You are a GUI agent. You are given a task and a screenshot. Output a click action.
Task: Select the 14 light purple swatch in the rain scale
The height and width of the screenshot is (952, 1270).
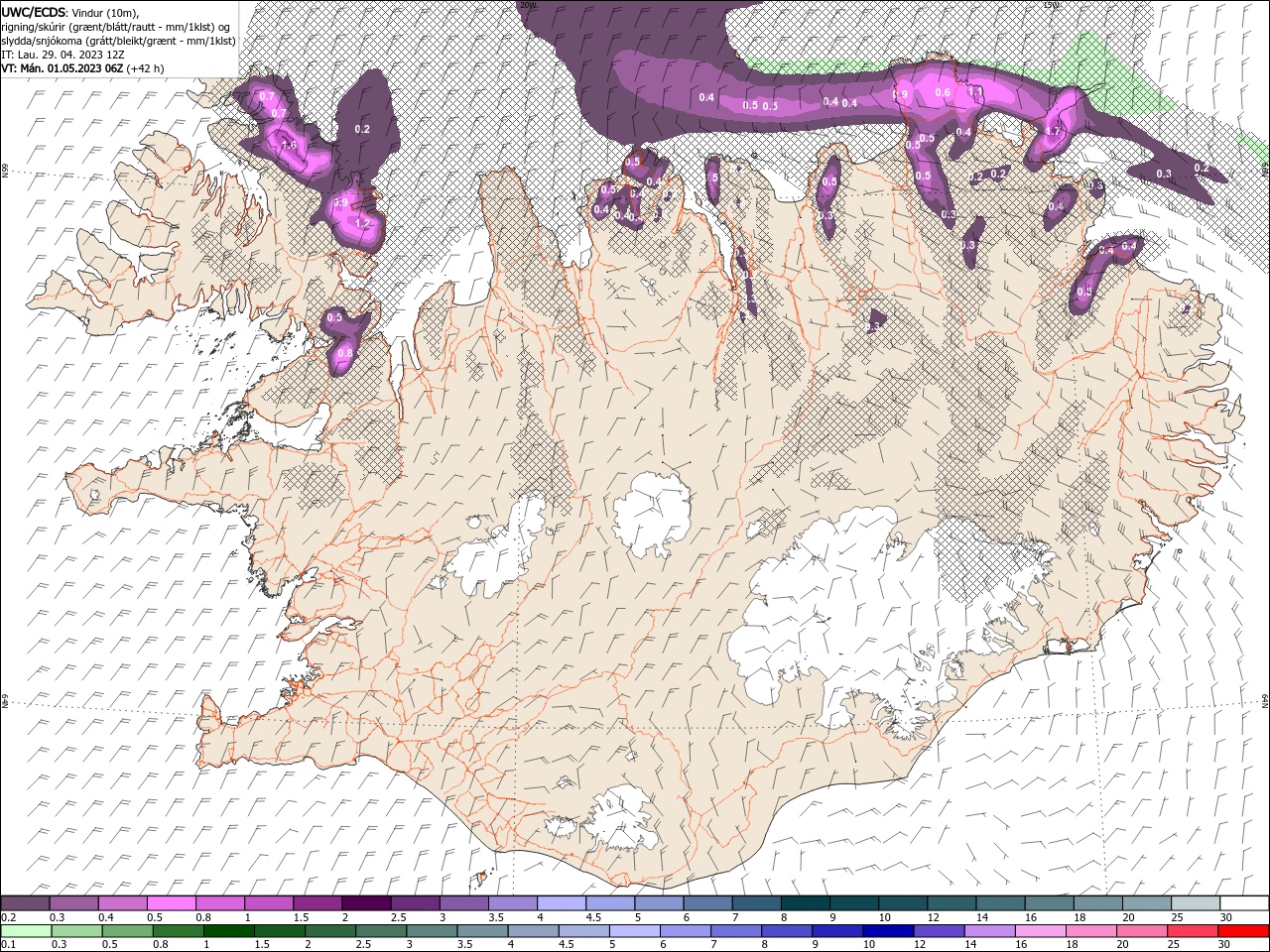tap(989, 930)
